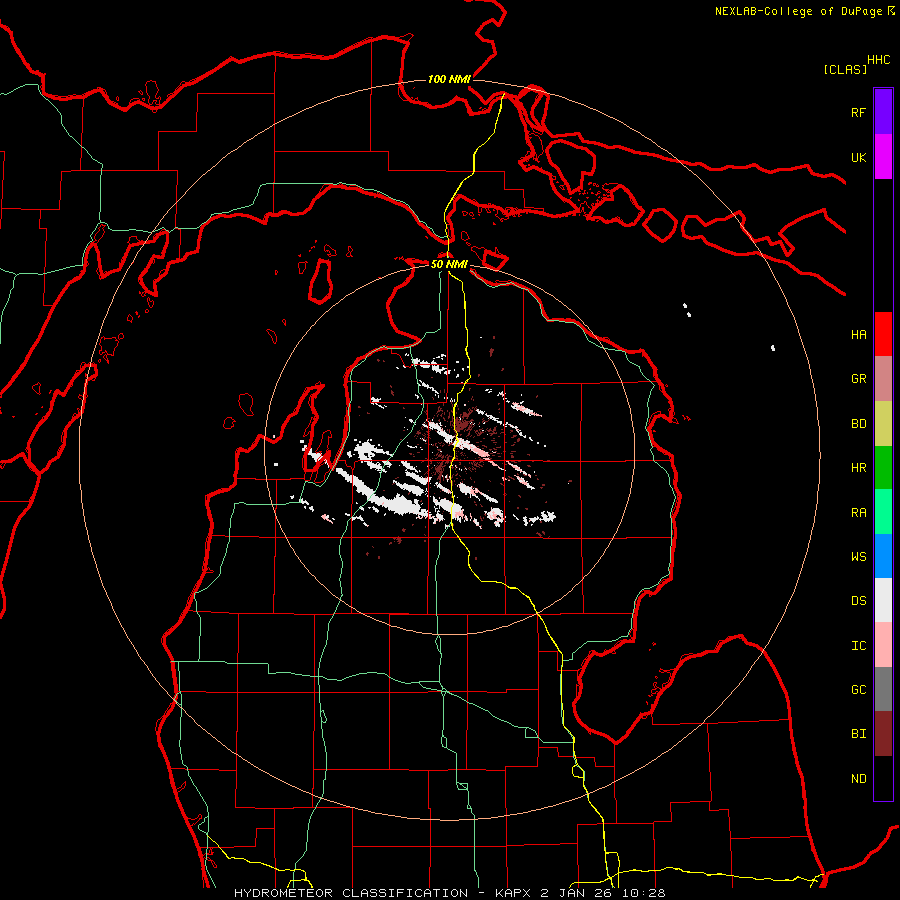Click the BI legend label
Viewport: 900px width, 900px height.
tap(858, 734)
